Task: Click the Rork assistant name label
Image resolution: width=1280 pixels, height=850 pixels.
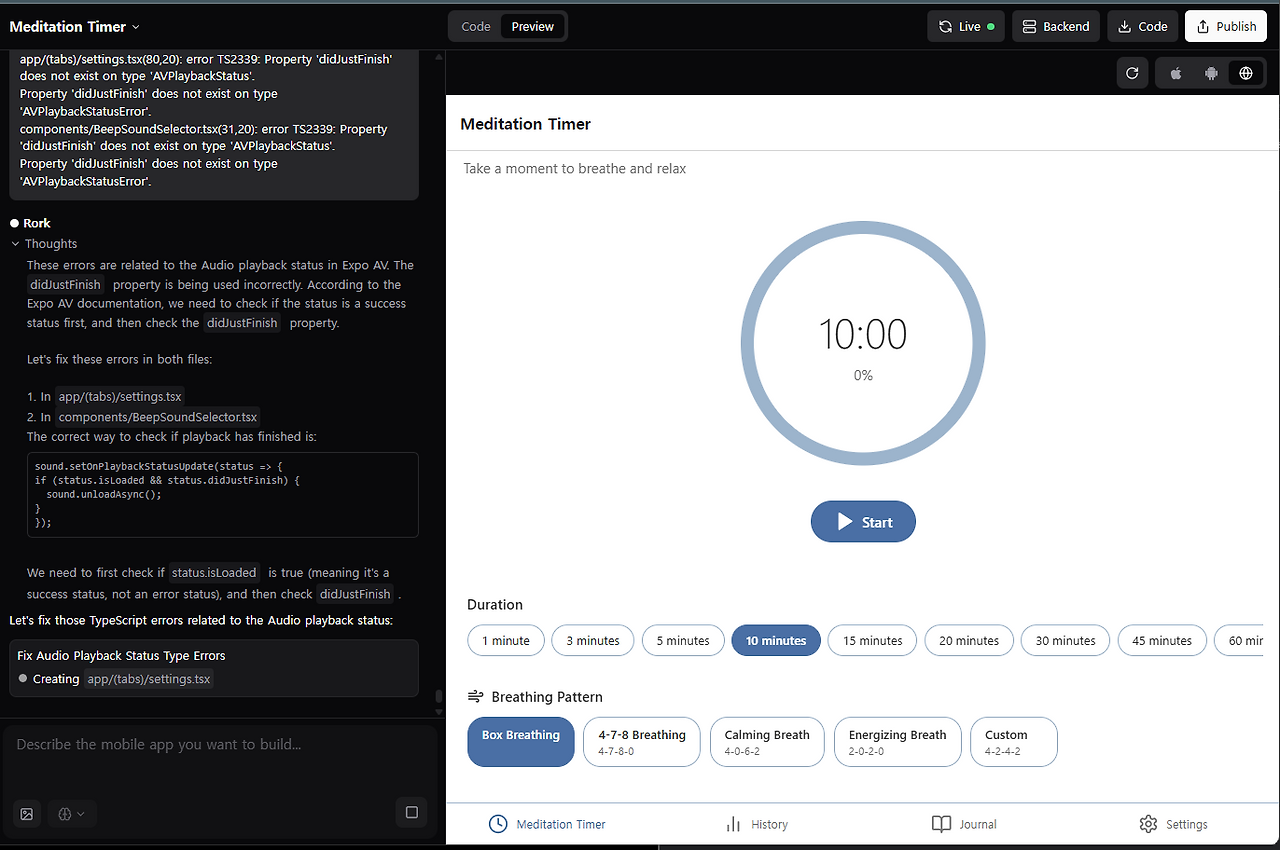Action: 37,223
